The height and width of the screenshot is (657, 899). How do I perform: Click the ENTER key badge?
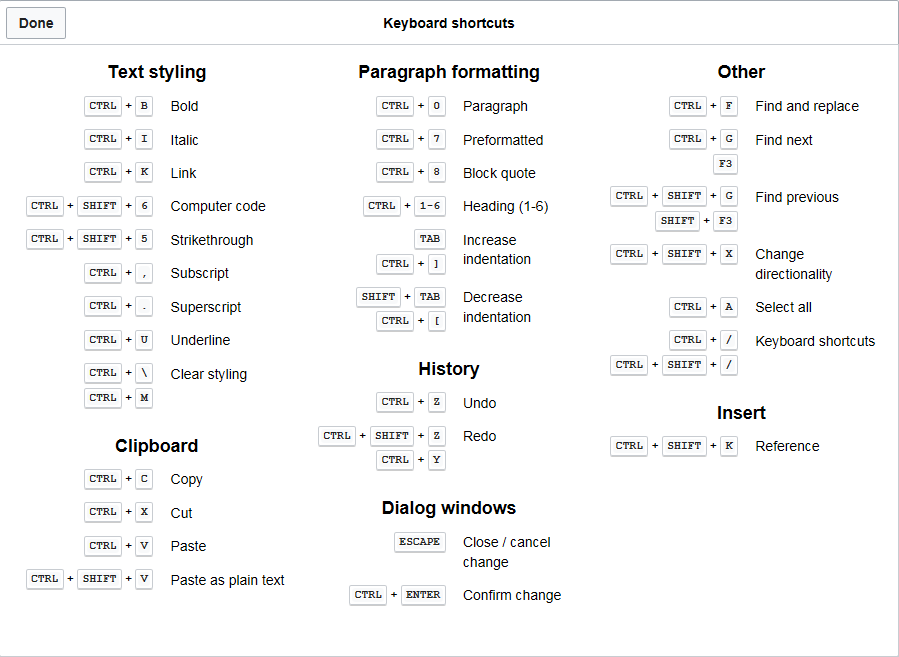coord(423,595)
